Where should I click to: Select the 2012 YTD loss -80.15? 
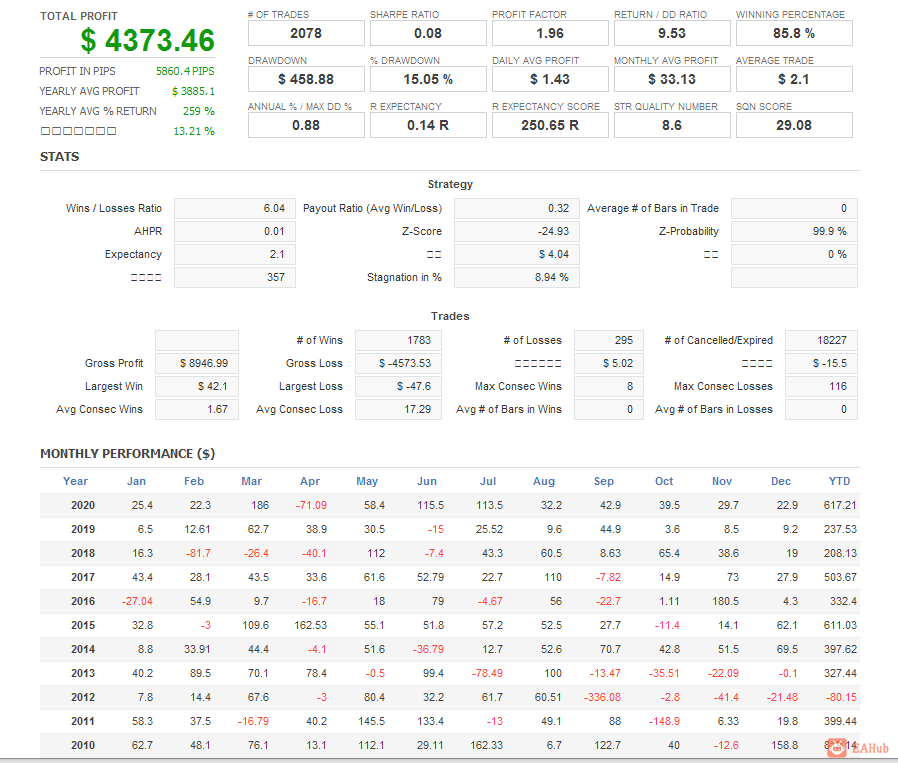[841, 697]
